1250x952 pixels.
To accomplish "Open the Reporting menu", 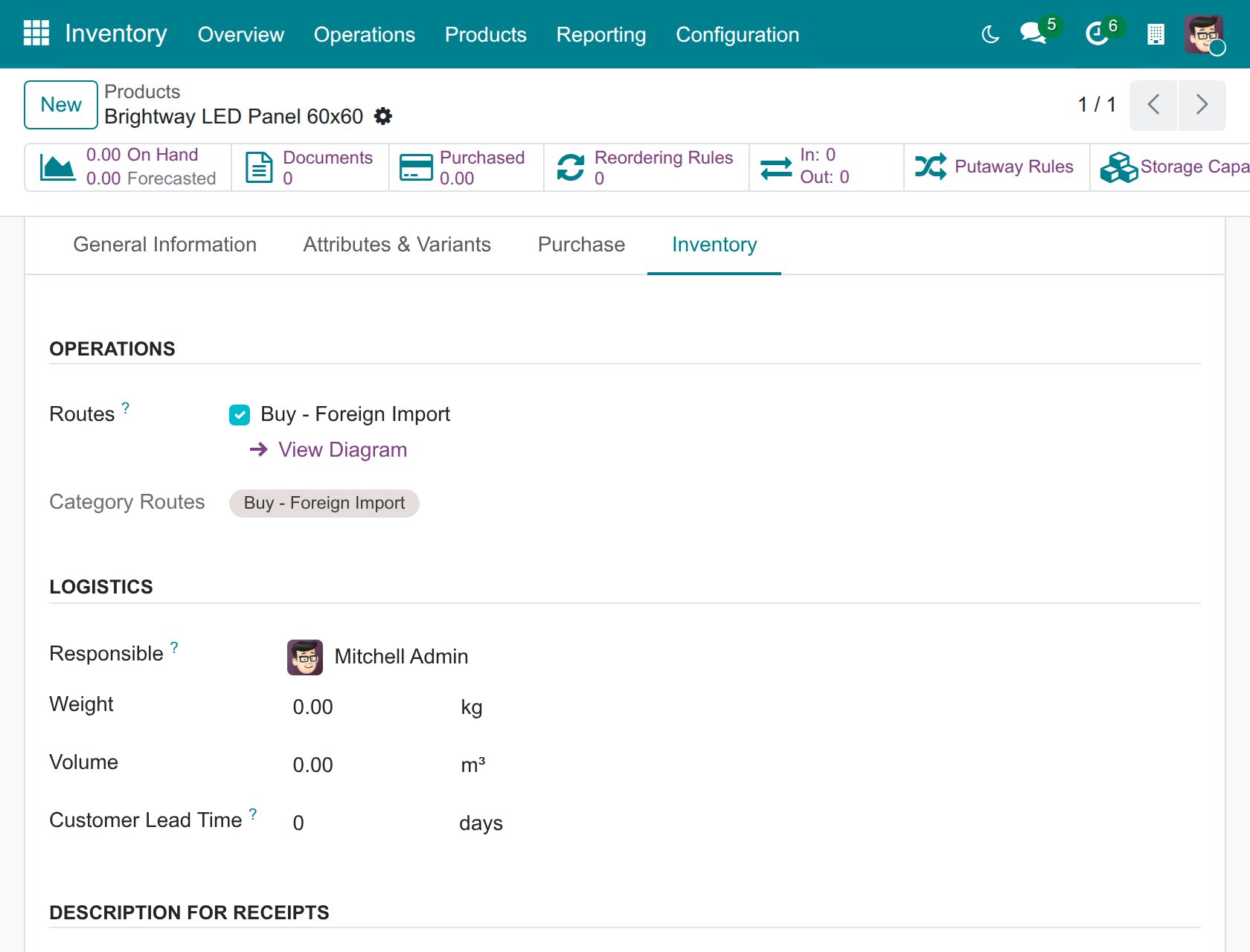I will 601,34.
